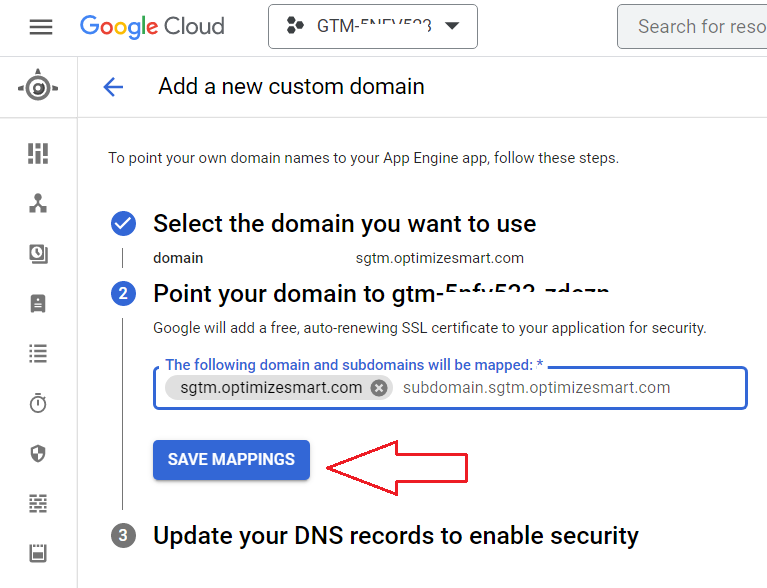Open the Quotas icon in the sidebar

[38, 553]
